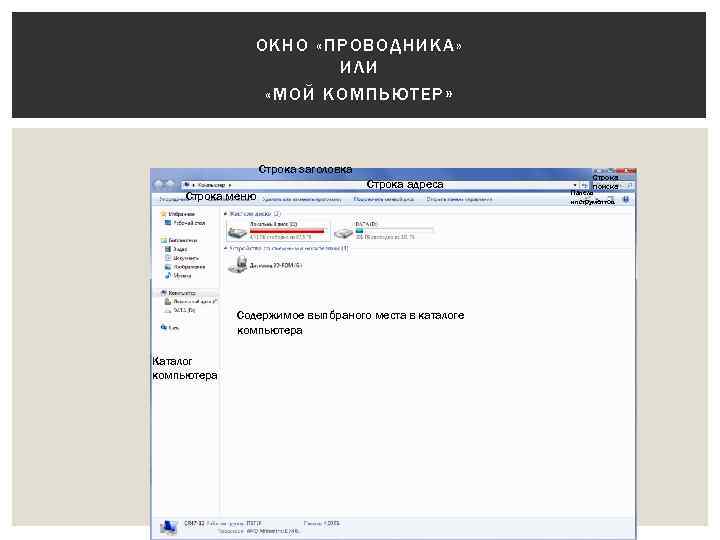Viewport: 720px width, 540px height.
Task: Click Открыть панель управления on toolbar
Action: pyautogui.click(x=459, y=199)
